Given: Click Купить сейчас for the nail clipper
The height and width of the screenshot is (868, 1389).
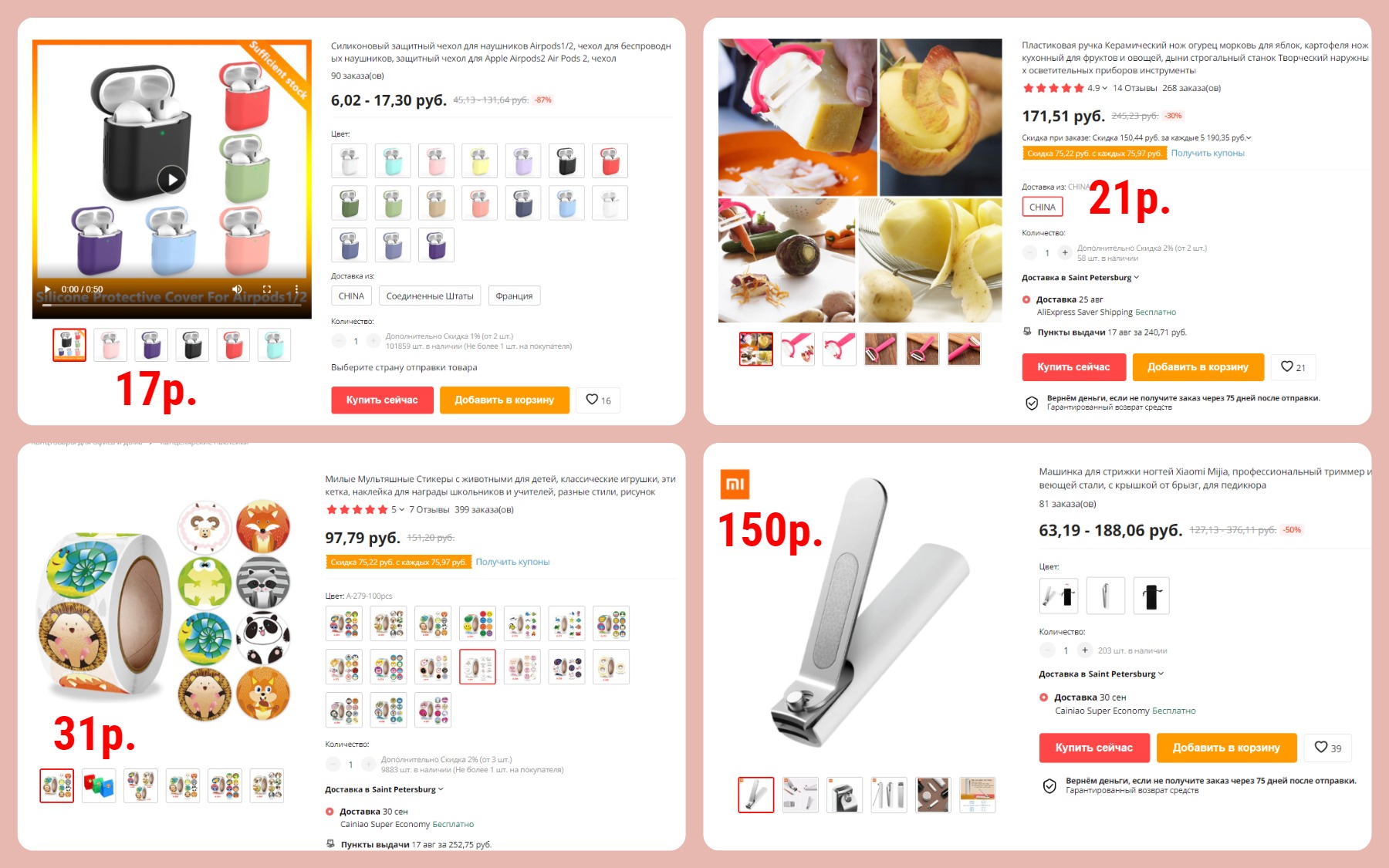Looking at the screenshot, I should (1094, 748).
